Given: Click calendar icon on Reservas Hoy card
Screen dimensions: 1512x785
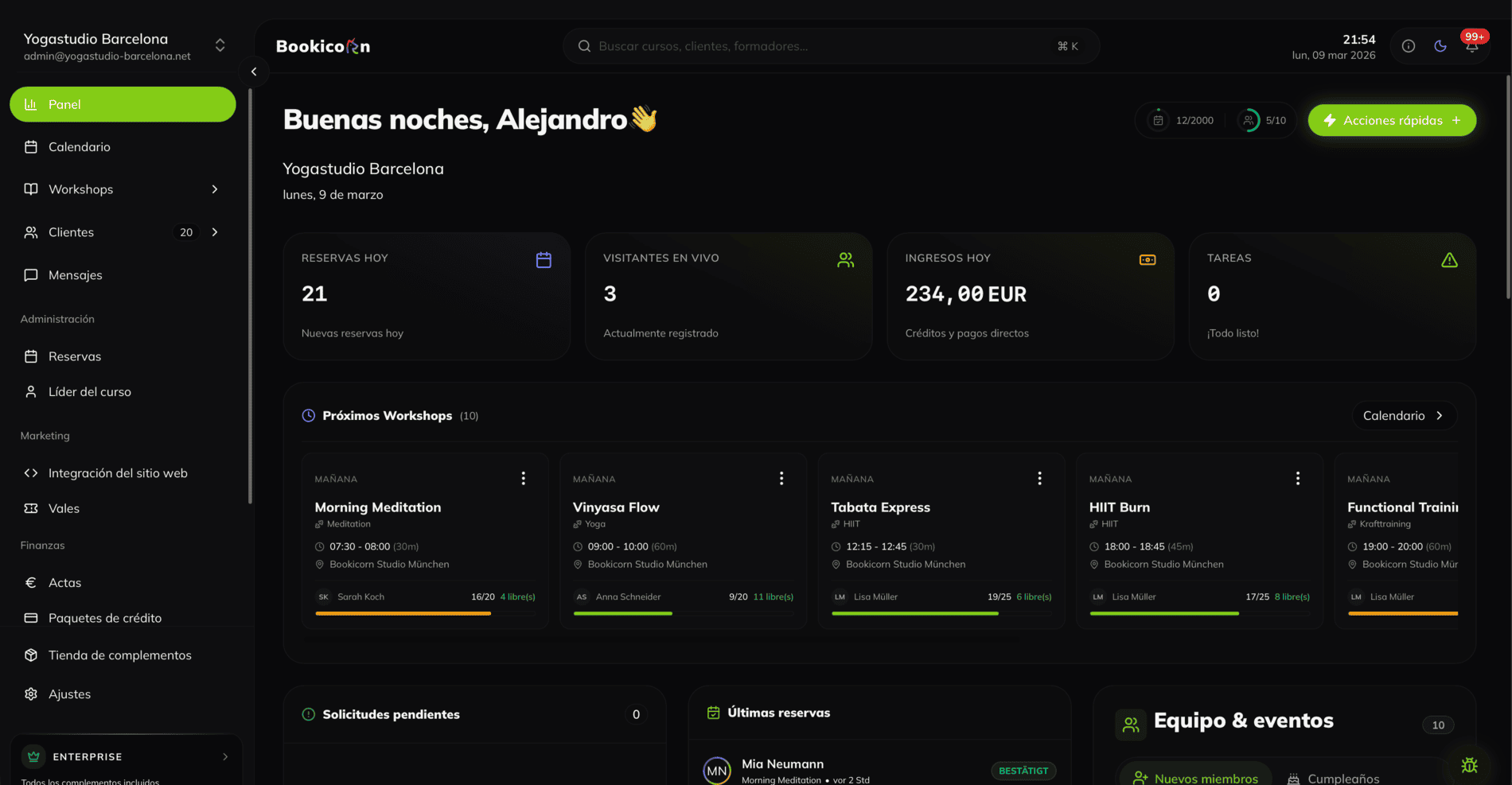Looking at the screenshot, I should point(544,260).
